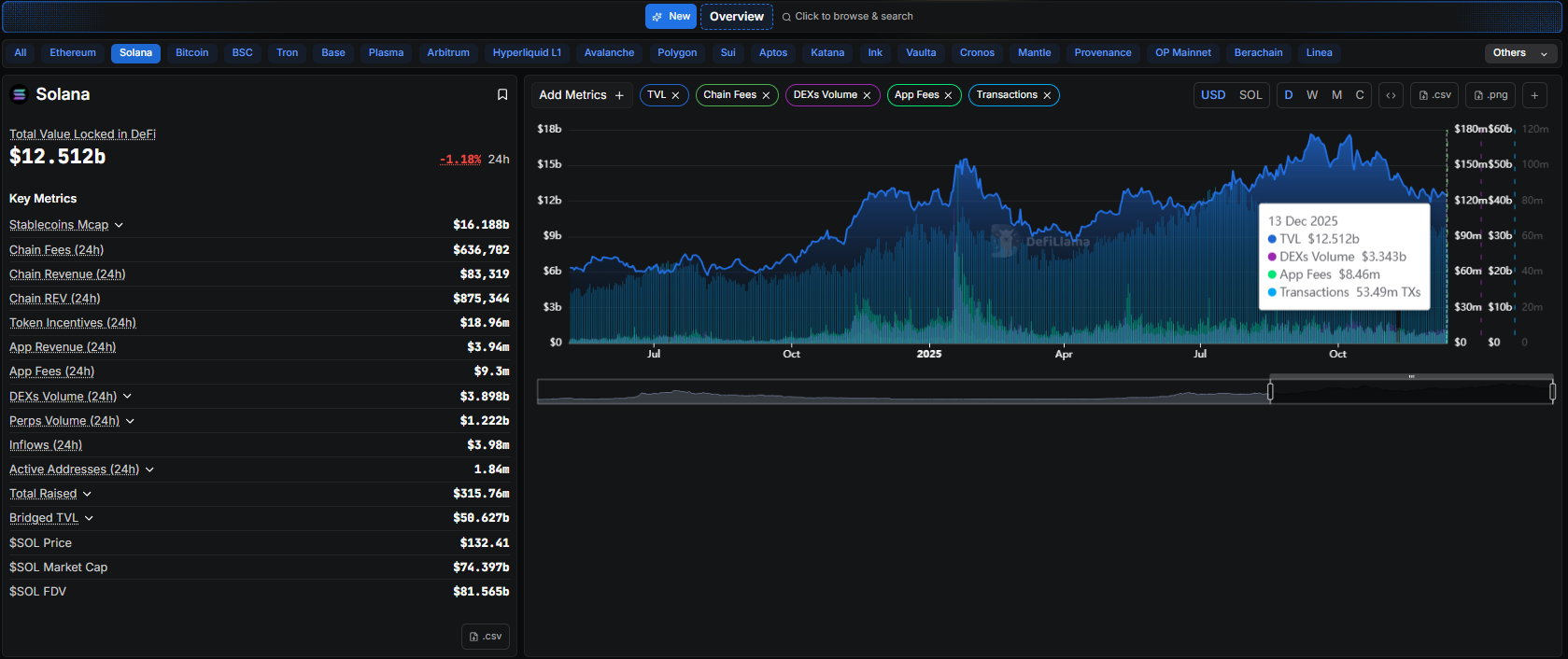Bookmark the Solana chain page
Image resolution: width=1568 pixels, height=659 pixels.
pyautogui.click(x=502, y=94)
